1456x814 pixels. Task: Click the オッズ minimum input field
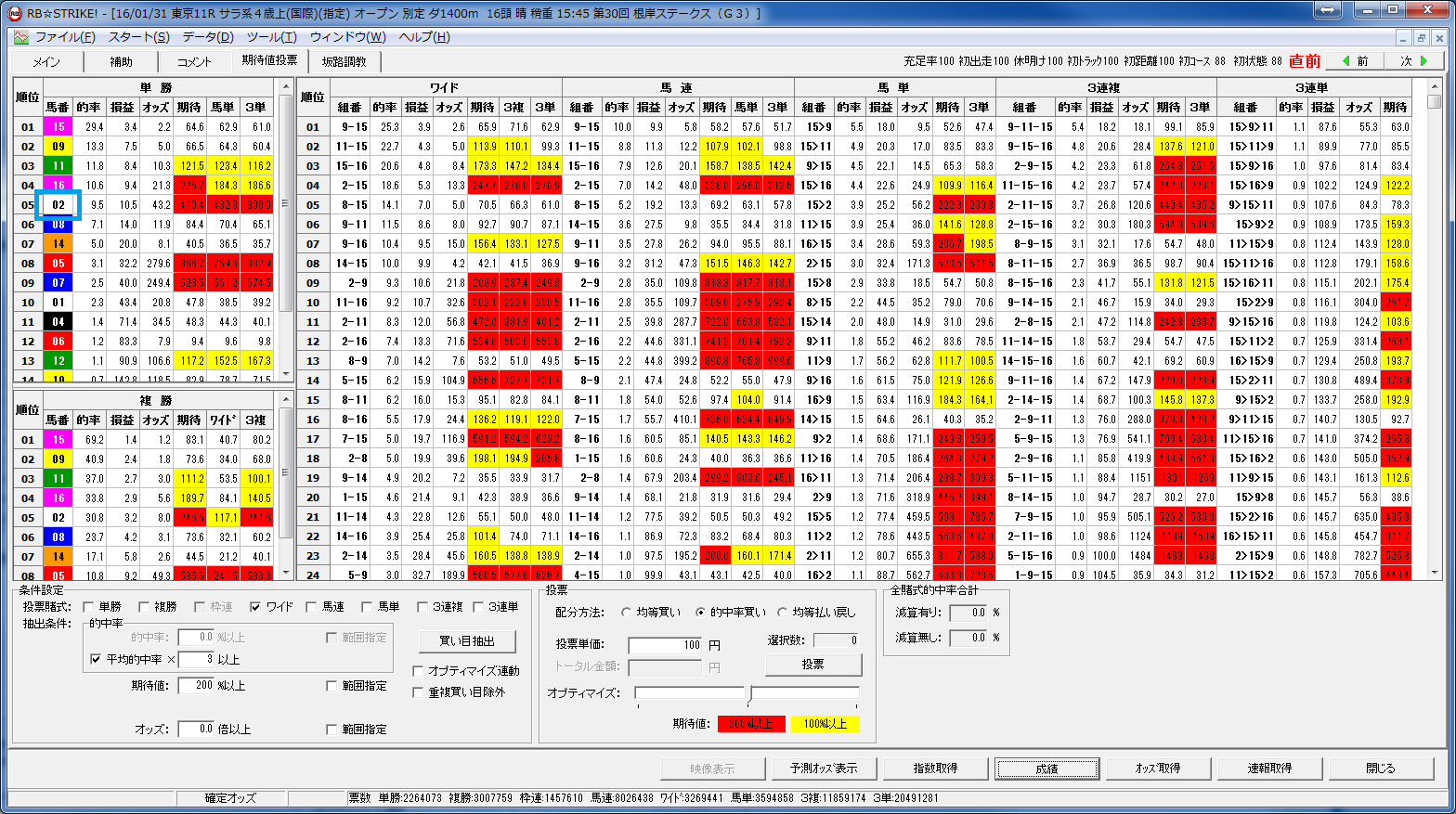click(x=196, y=729)
